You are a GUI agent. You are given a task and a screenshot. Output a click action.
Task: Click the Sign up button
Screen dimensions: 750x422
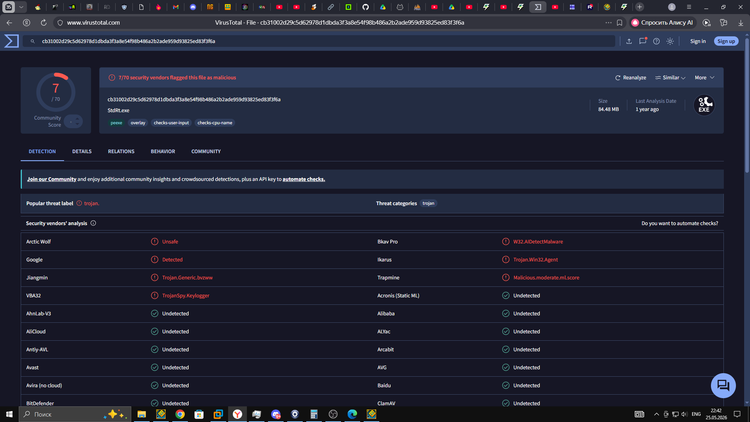[x=726, y=41]
